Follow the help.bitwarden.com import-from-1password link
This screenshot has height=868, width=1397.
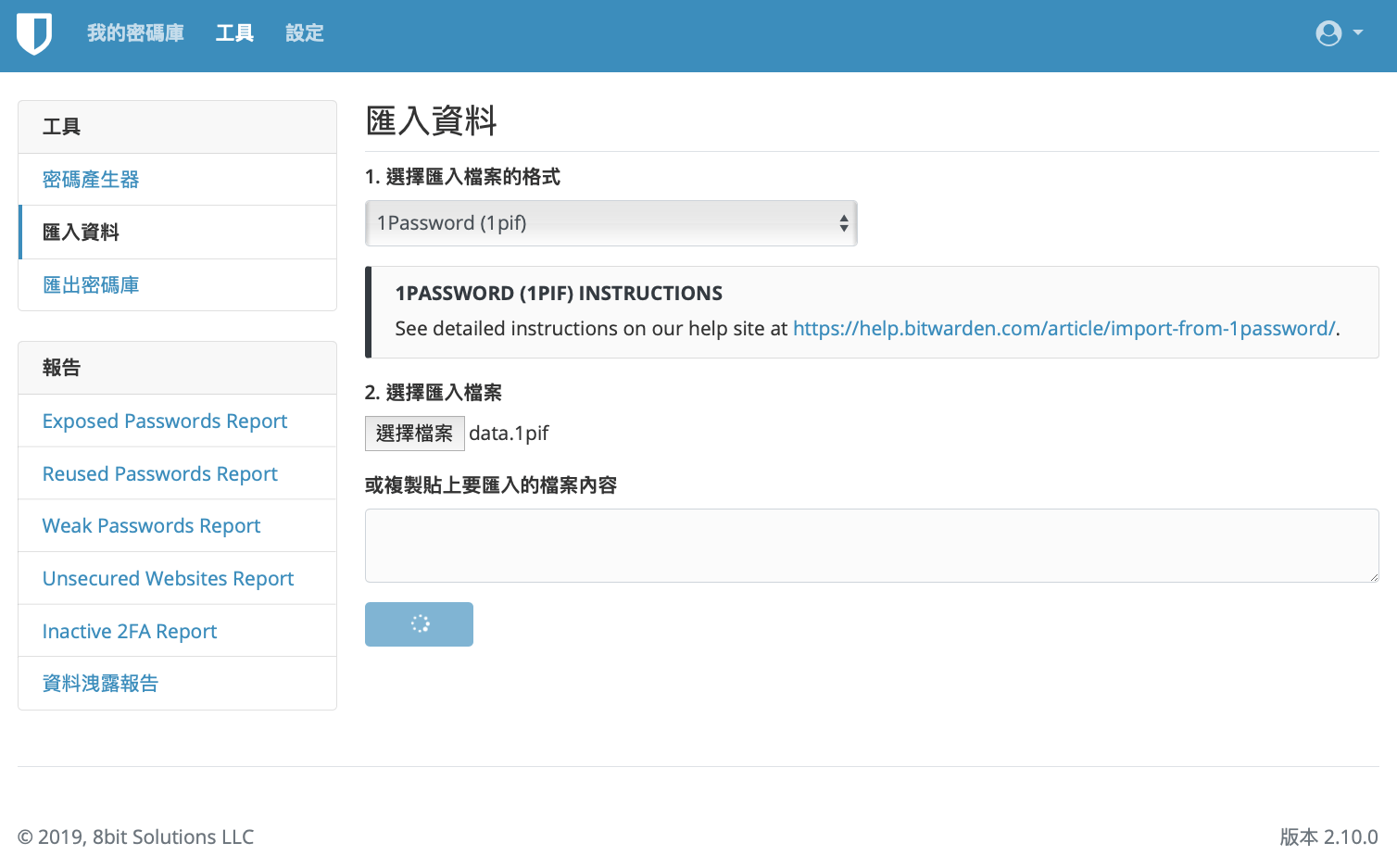(1063, 329)
